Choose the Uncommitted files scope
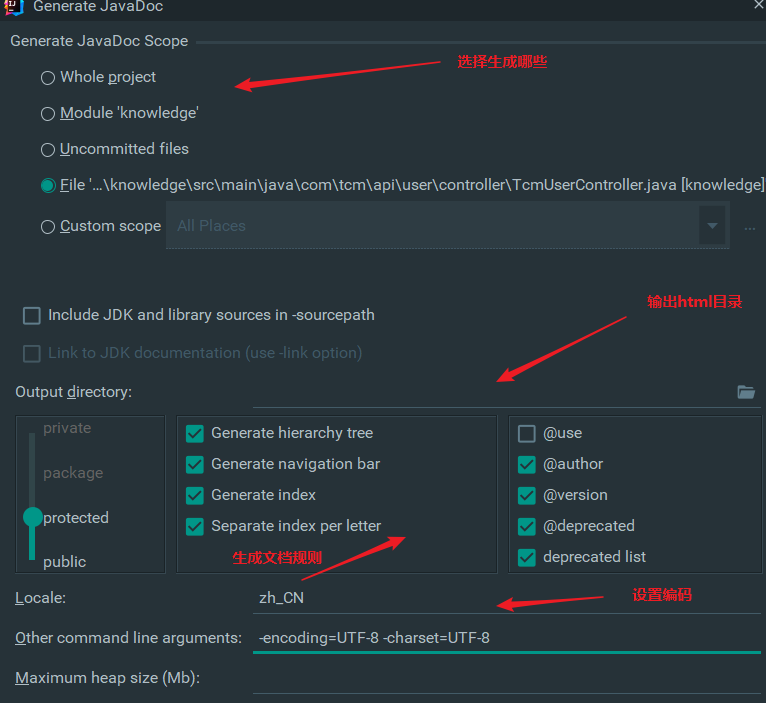This screenshot has height=703, width=766. tap(48, 149)
